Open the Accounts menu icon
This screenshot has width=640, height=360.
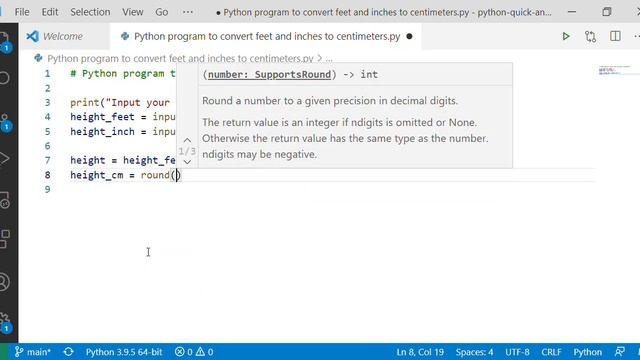pos(4,282)
